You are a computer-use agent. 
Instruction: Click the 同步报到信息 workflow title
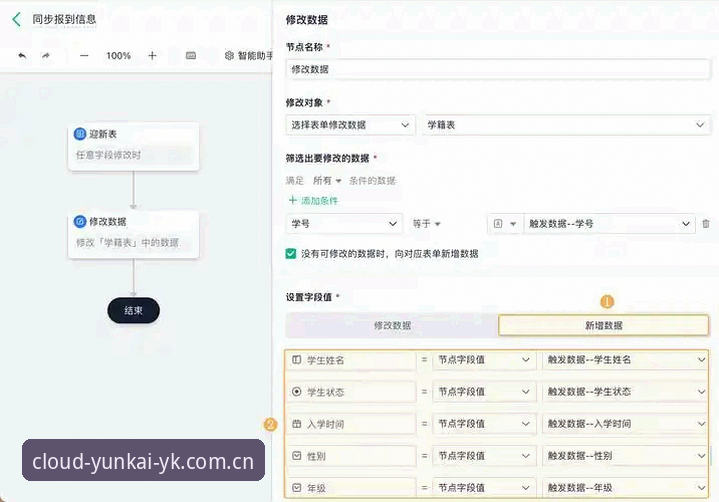point(64,19)
